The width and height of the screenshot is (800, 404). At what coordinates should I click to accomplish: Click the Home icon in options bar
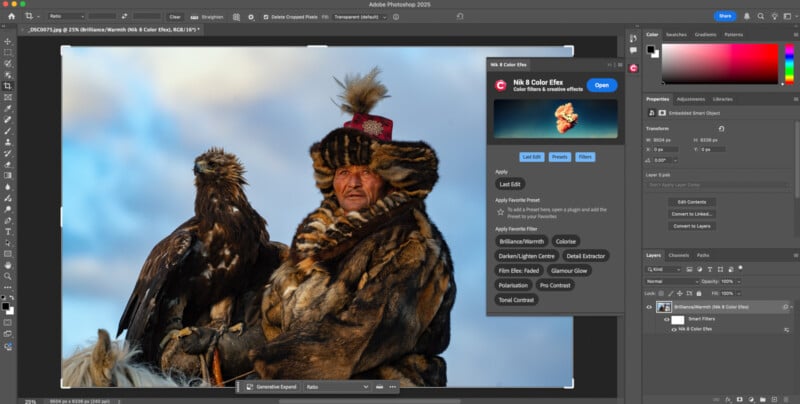tap(9, 17)
